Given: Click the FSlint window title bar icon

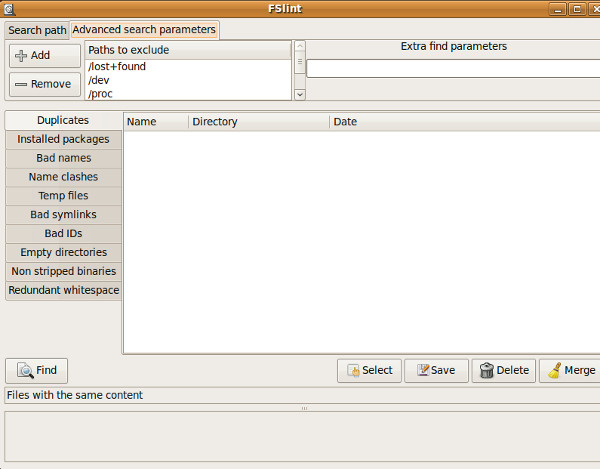Looking at the screenshot, I should [x=9, y=9].
